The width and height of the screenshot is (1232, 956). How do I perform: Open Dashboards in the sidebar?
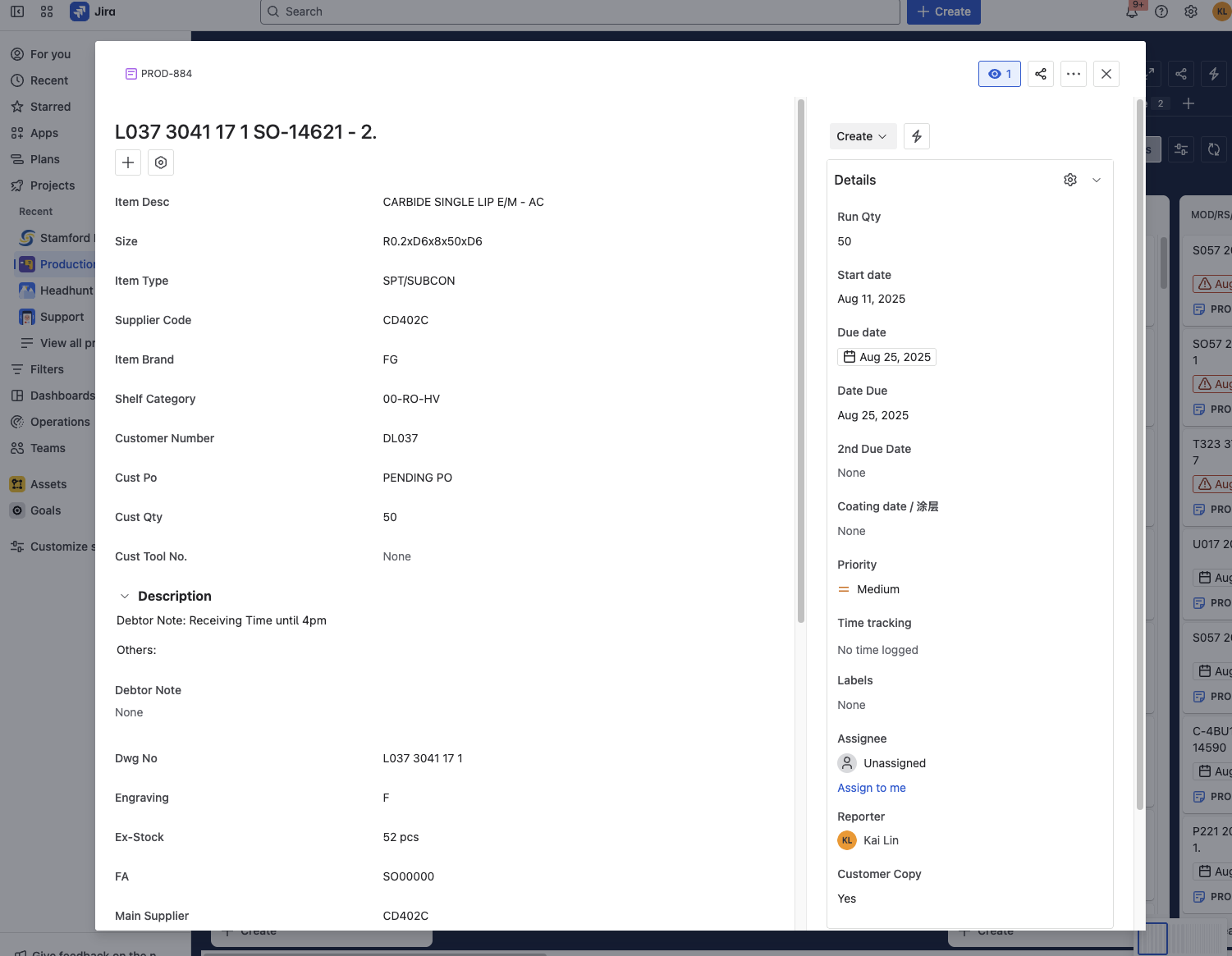pyautogui.click(x=62, y=396)
